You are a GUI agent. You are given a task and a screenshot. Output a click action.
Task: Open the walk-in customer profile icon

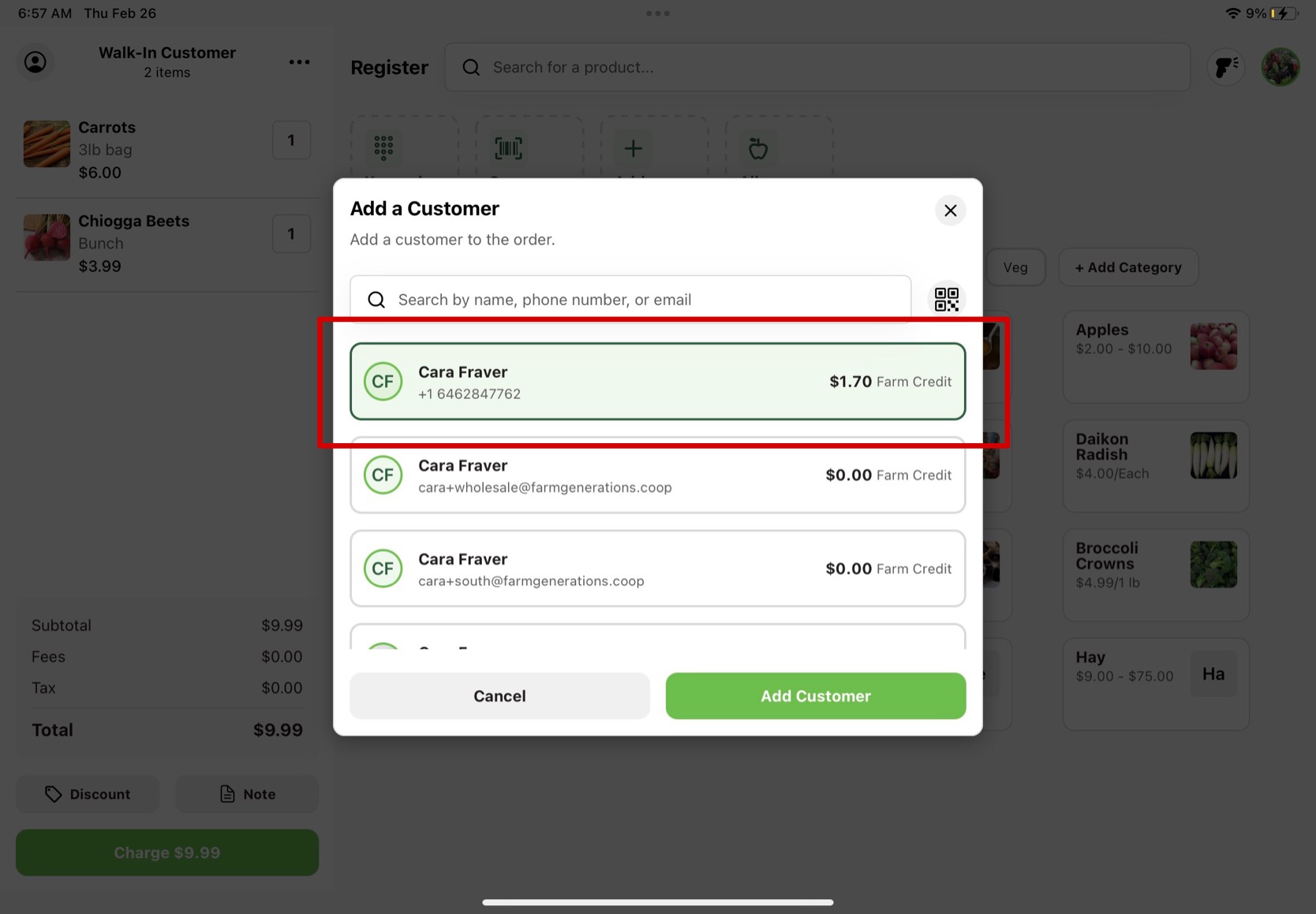click(36, 62)
